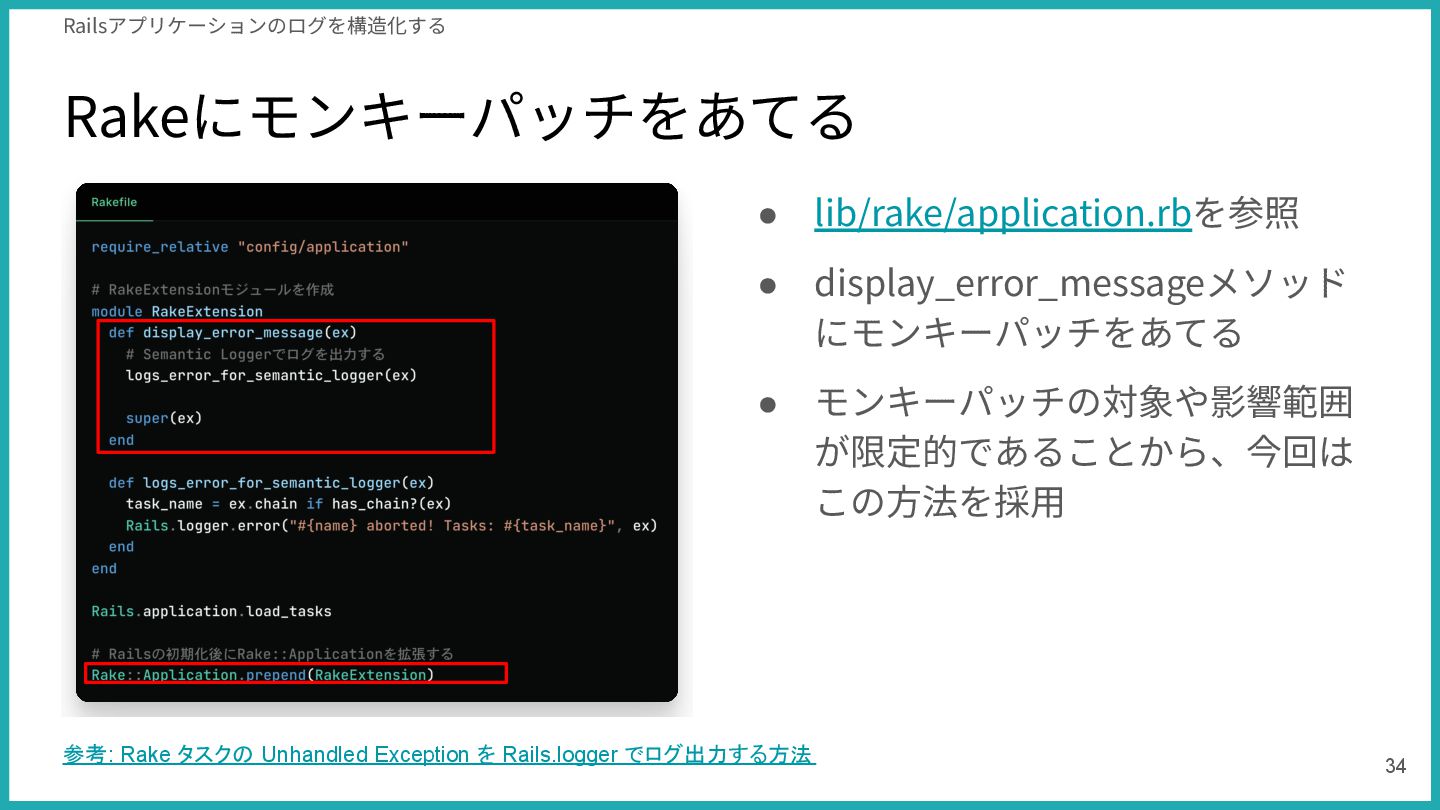Image resolution: width=1440 pixels, height=810 pixels.
Task: Click the 'task_name = ex.chain' line
Action: point(288,504)
